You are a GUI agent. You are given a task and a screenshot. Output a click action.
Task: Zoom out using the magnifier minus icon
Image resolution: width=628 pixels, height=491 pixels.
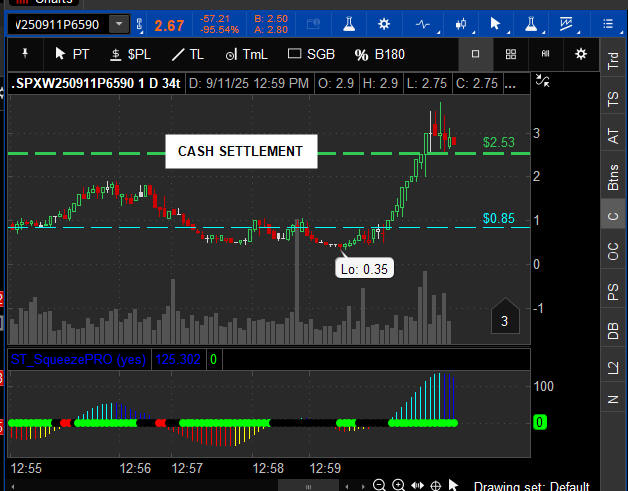379,485
